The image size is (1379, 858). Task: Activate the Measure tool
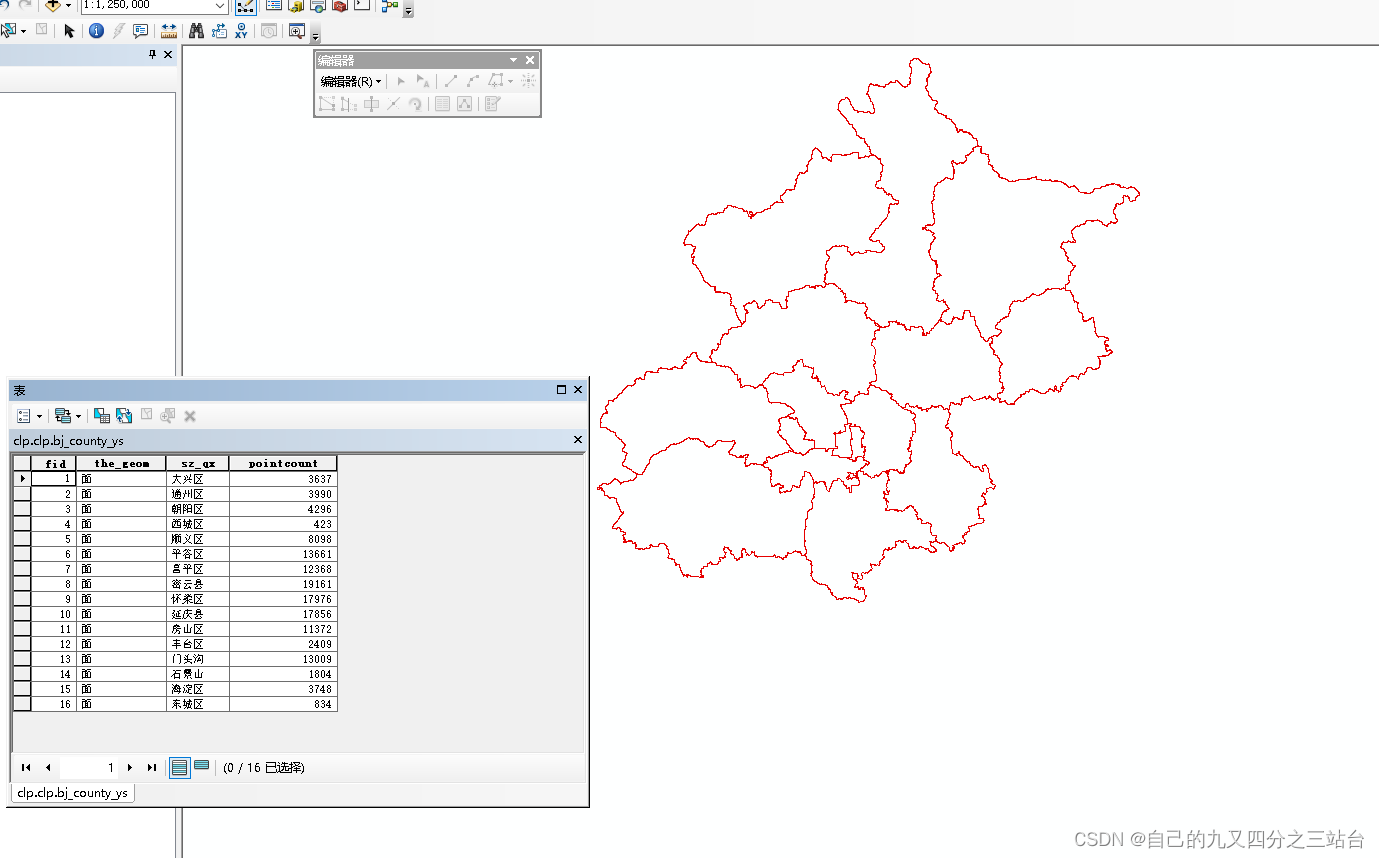click(168, 30)
